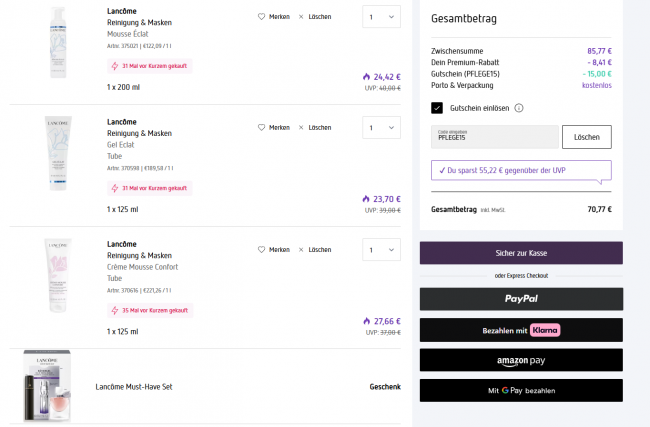
Task: Remove Mousse Éclat with Löschen X icon
Action: [301, 17]
